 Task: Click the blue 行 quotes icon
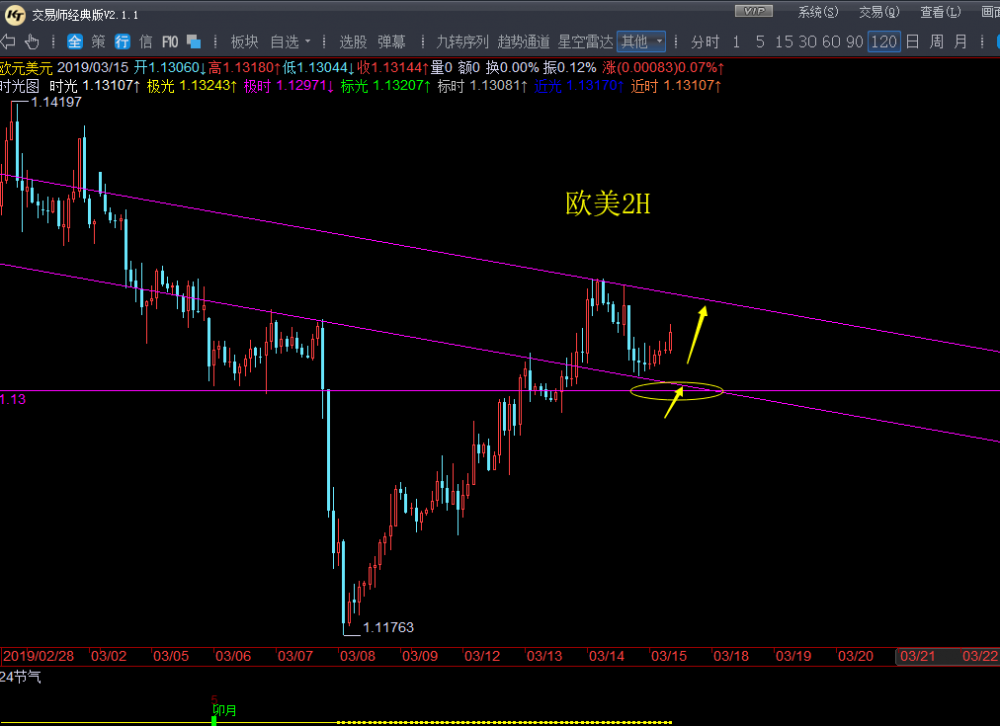pyautogui.click(x=122, y=42)
